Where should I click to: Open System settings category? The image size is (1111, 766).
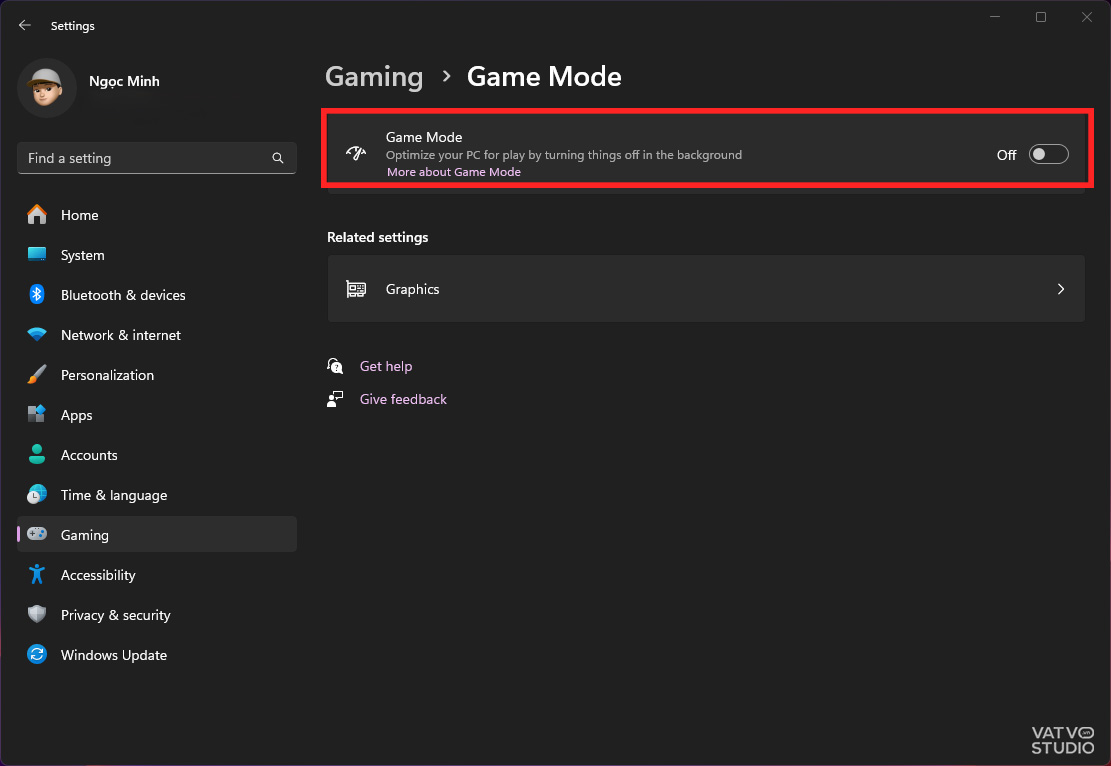(x=157, y=255)
